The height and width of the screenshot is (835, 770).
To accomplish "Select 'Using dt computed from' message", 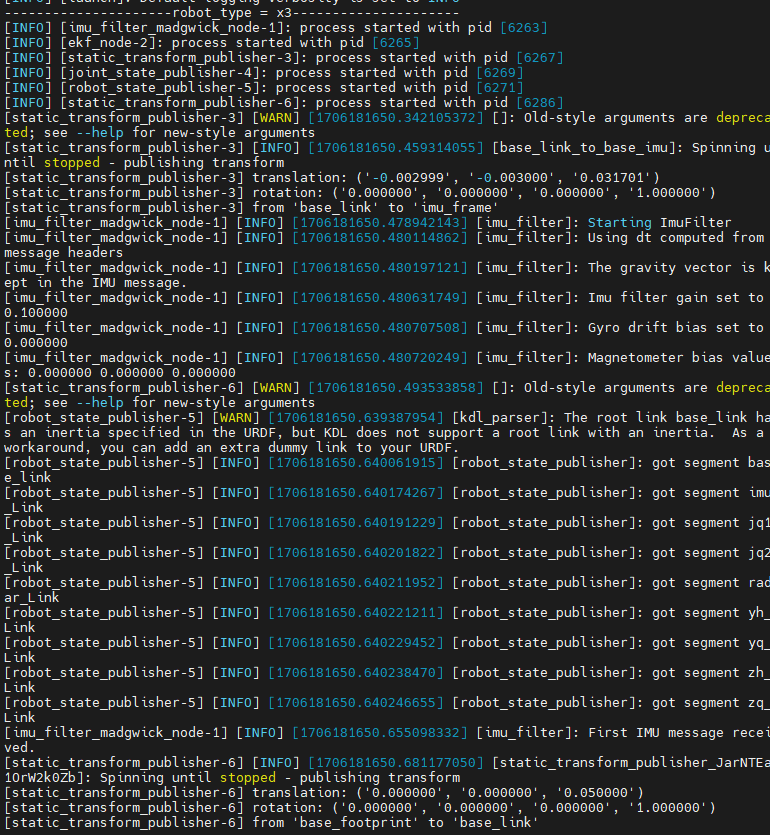I will pyautogui.click(x=676, y=238).
